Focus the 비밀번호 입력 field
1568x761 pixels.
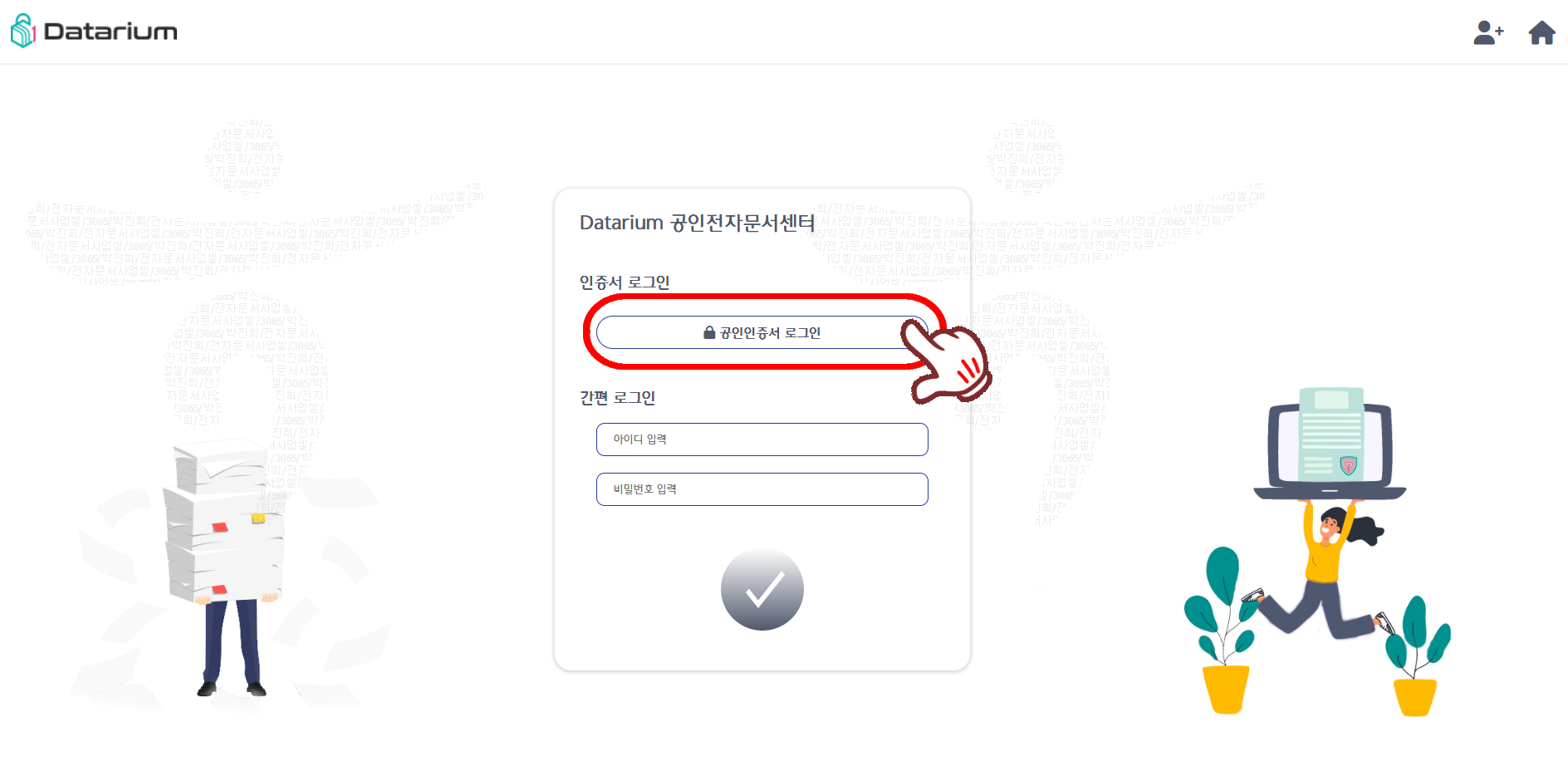tap(762, 489)
